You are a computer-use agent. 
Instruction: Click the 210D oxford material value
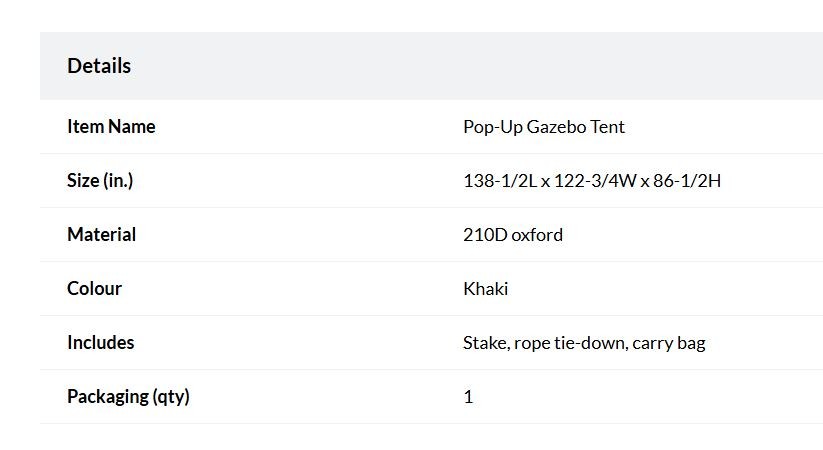(x=513, y=235)
